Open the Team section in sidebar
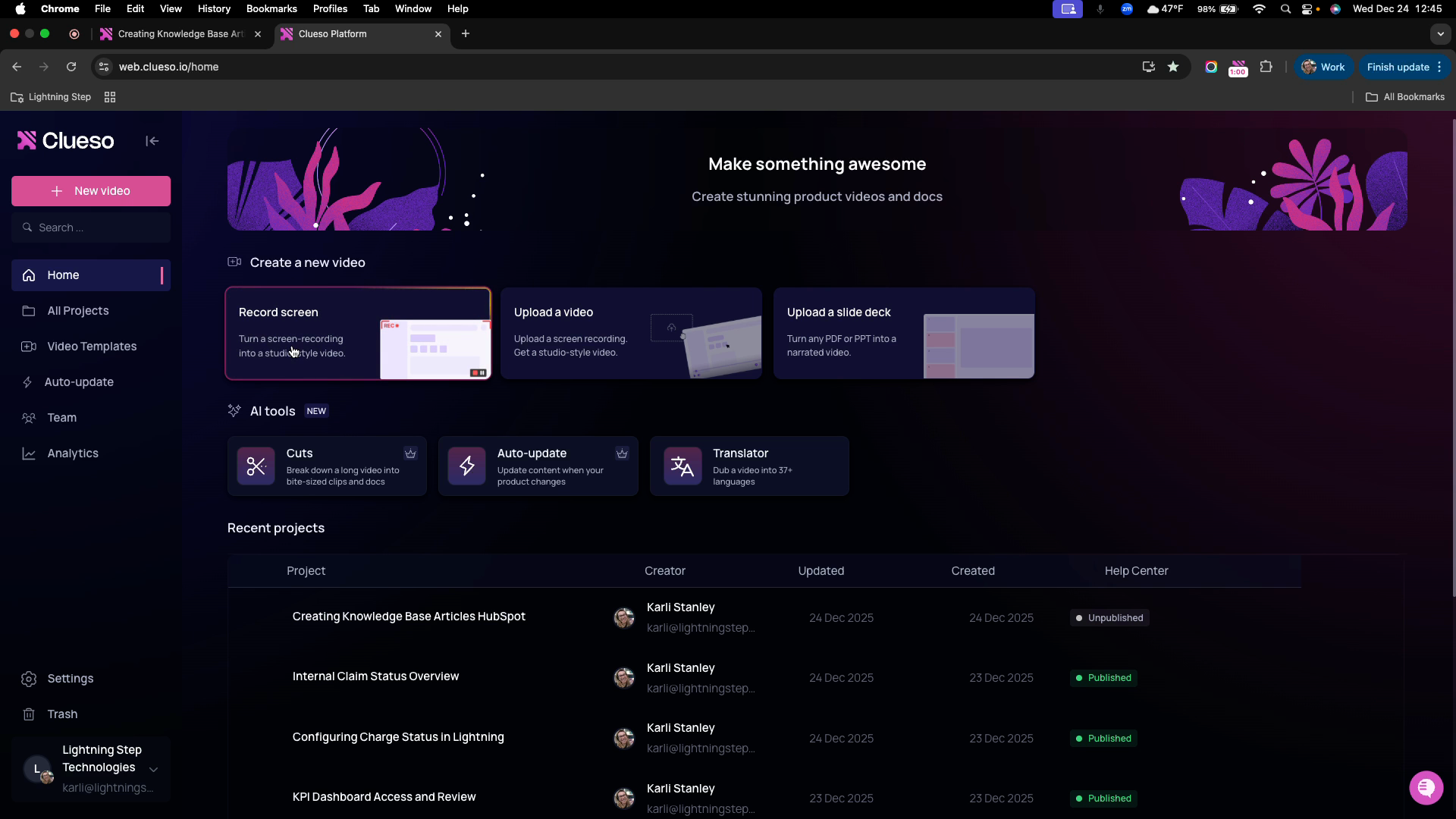The width and height of the screenshot is (1456, 819). [x=62, y=417]
